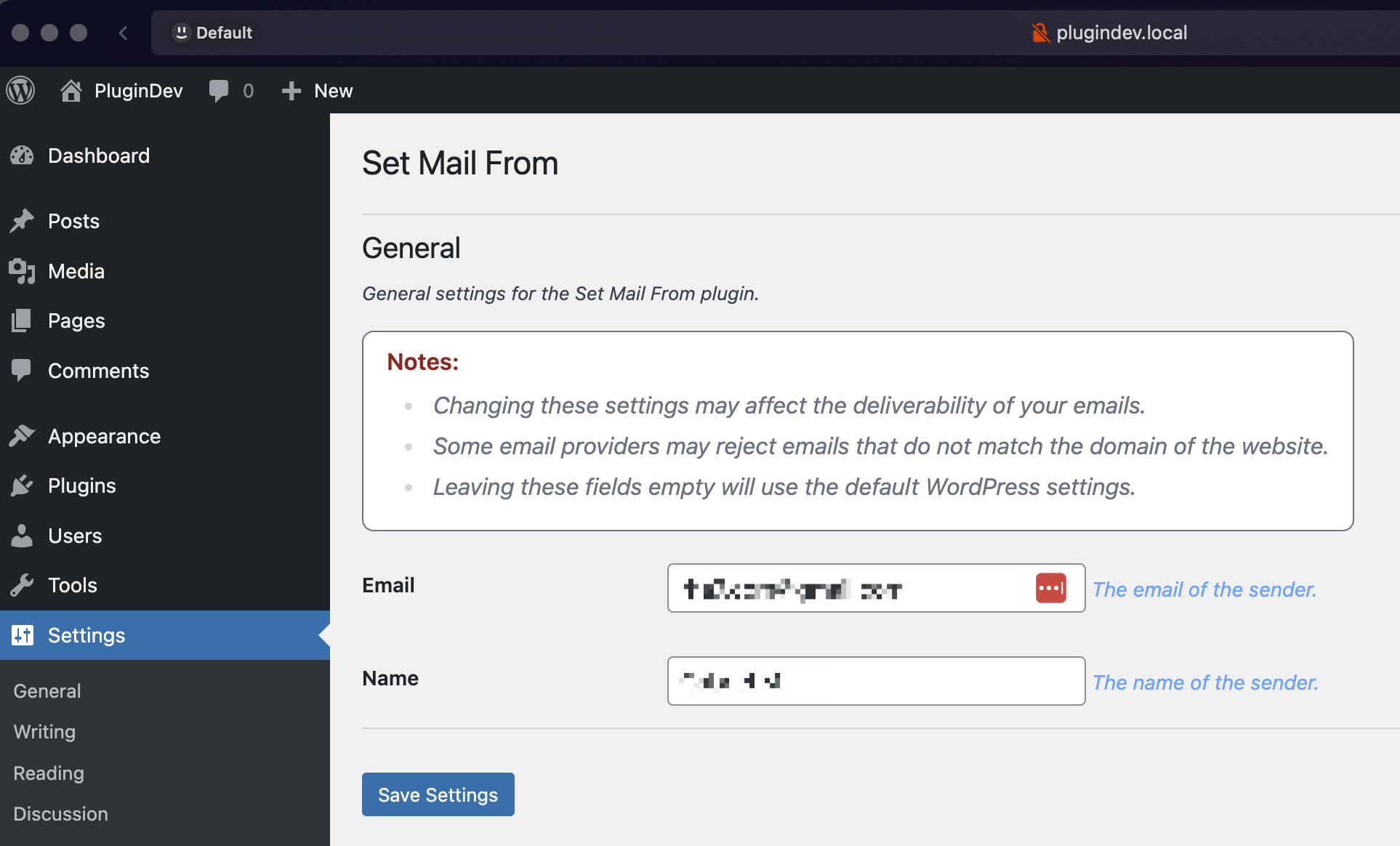The width and height of the screenshot is (1400, 846).
Task: Click the Save Settings button
Action: tap(438, 795)
